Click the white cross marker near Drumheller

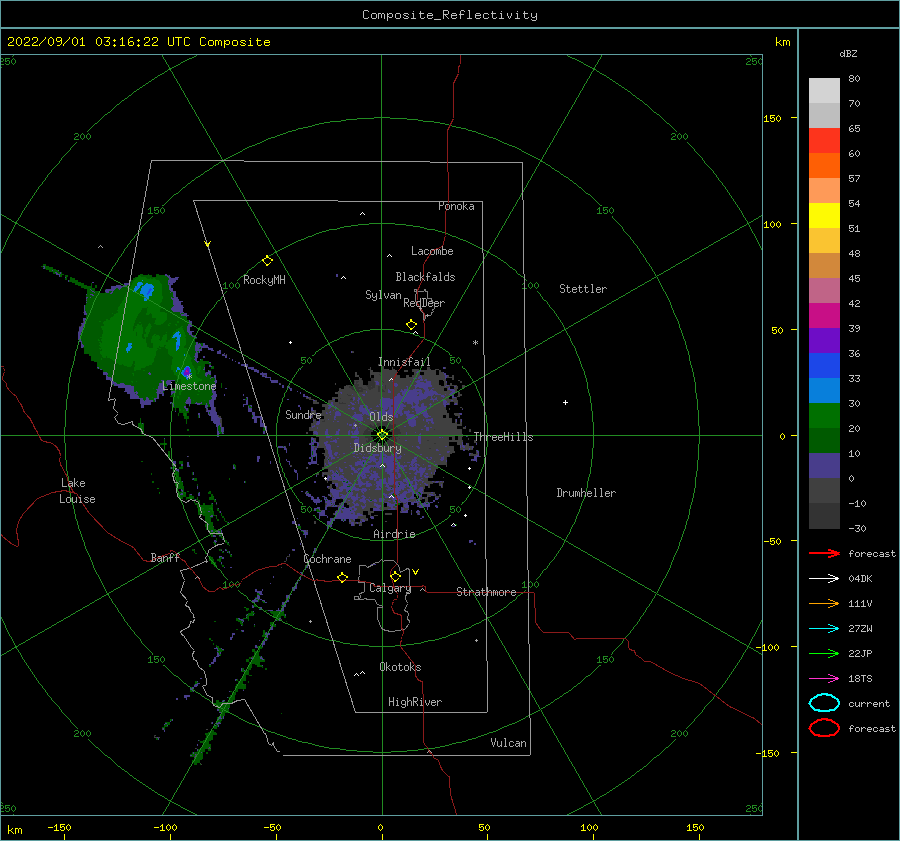[x=565, y=402]
